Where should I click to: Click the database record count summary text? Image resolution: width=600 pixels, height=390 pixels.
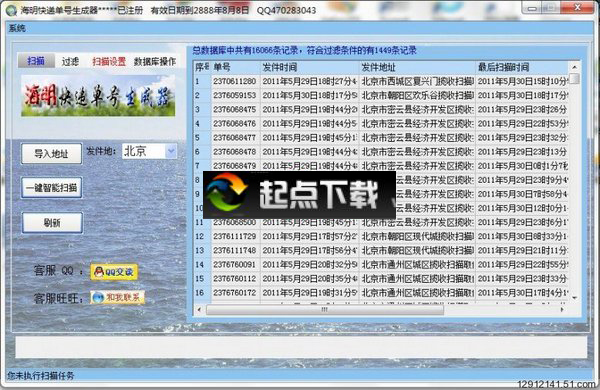pyautogui.click(x=305, y=51)
